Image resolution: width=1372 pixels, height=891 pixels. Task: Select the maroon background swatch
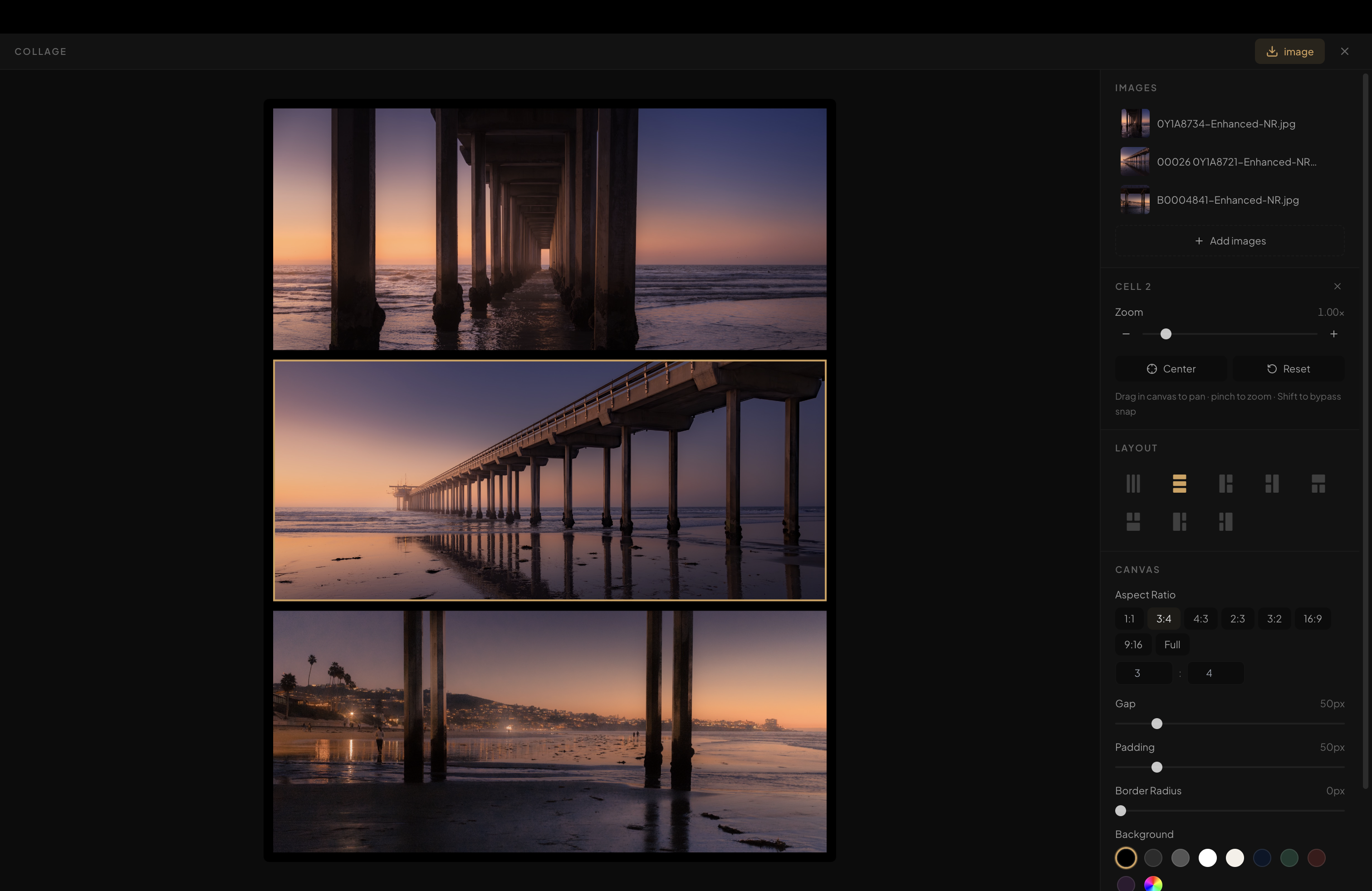pyautogui.click(x=1316, y=857)
